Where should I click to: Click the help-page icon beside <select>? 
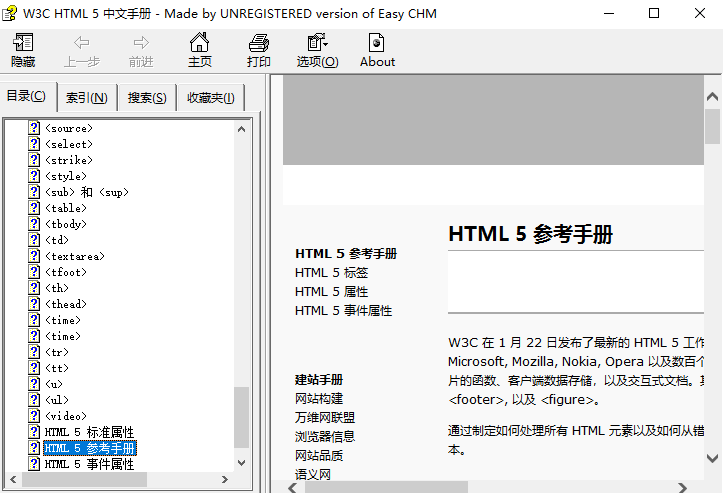pos(34,144)
